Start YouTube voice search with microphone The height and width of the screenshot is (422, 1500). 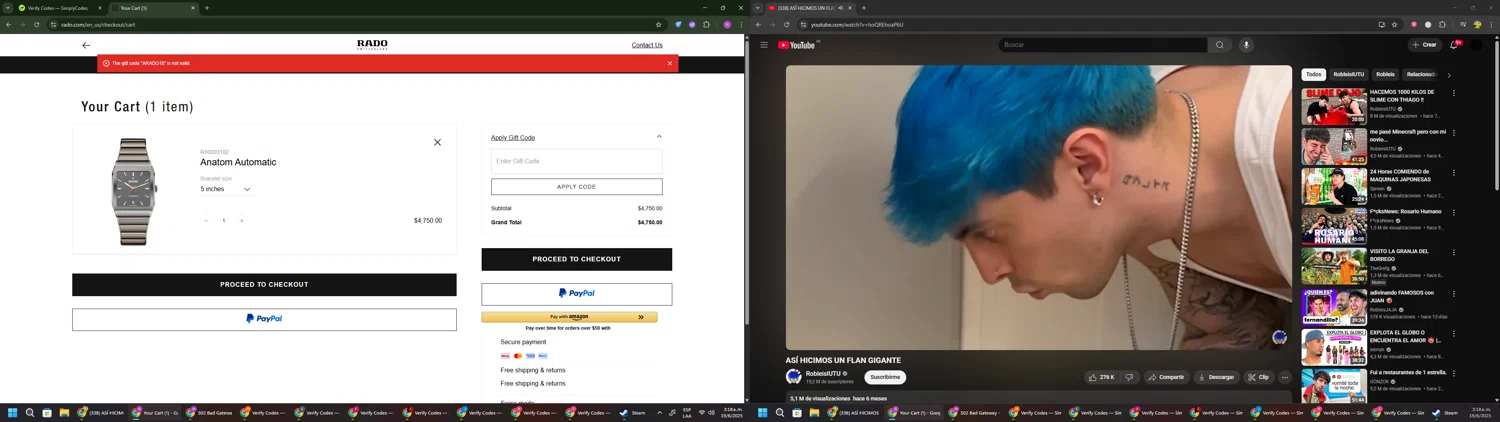(x=1246, y=45)
